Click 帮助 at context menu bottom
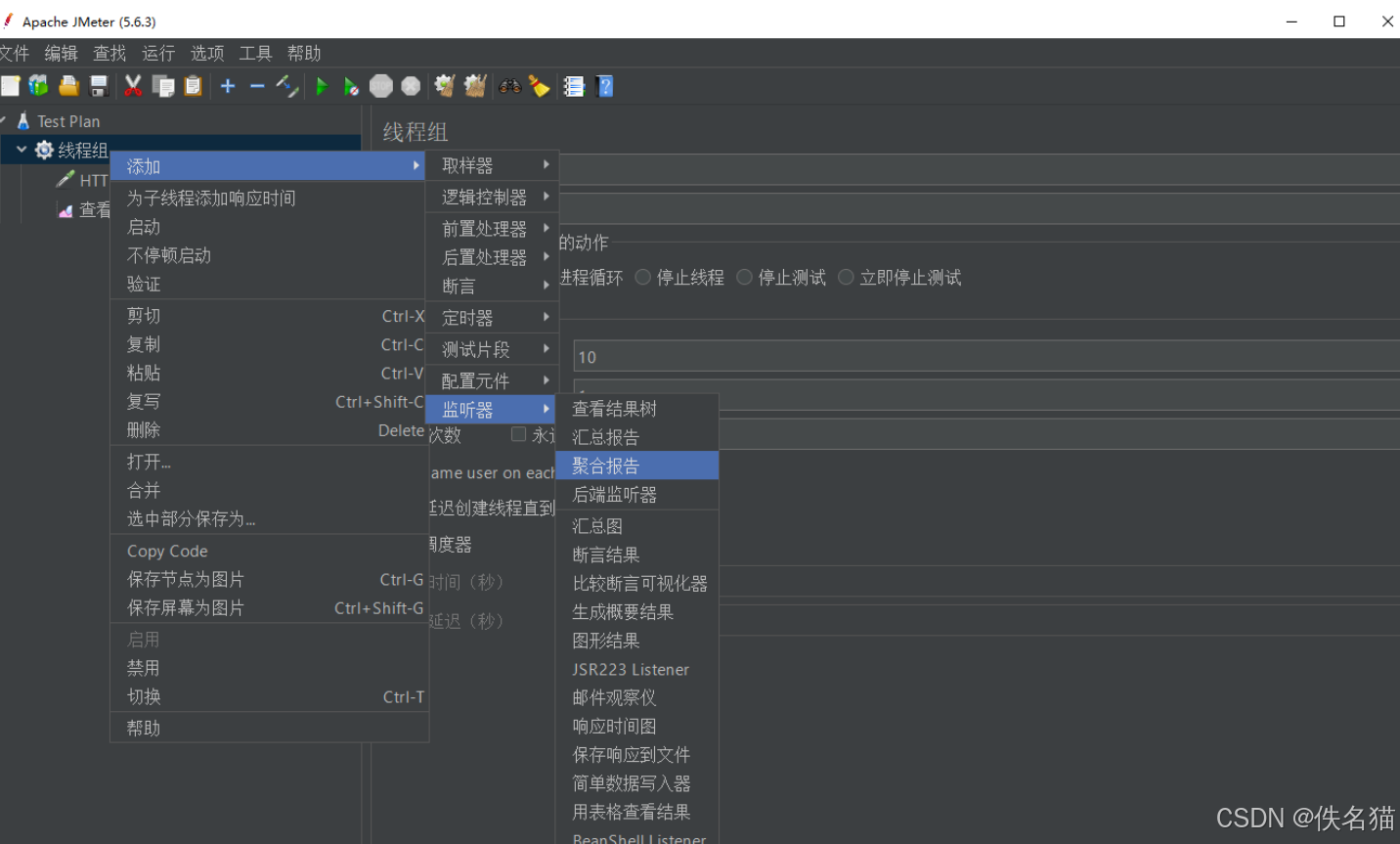This screenshot has width=1400, height=844. pyautogui.click(x=269, y=728)
